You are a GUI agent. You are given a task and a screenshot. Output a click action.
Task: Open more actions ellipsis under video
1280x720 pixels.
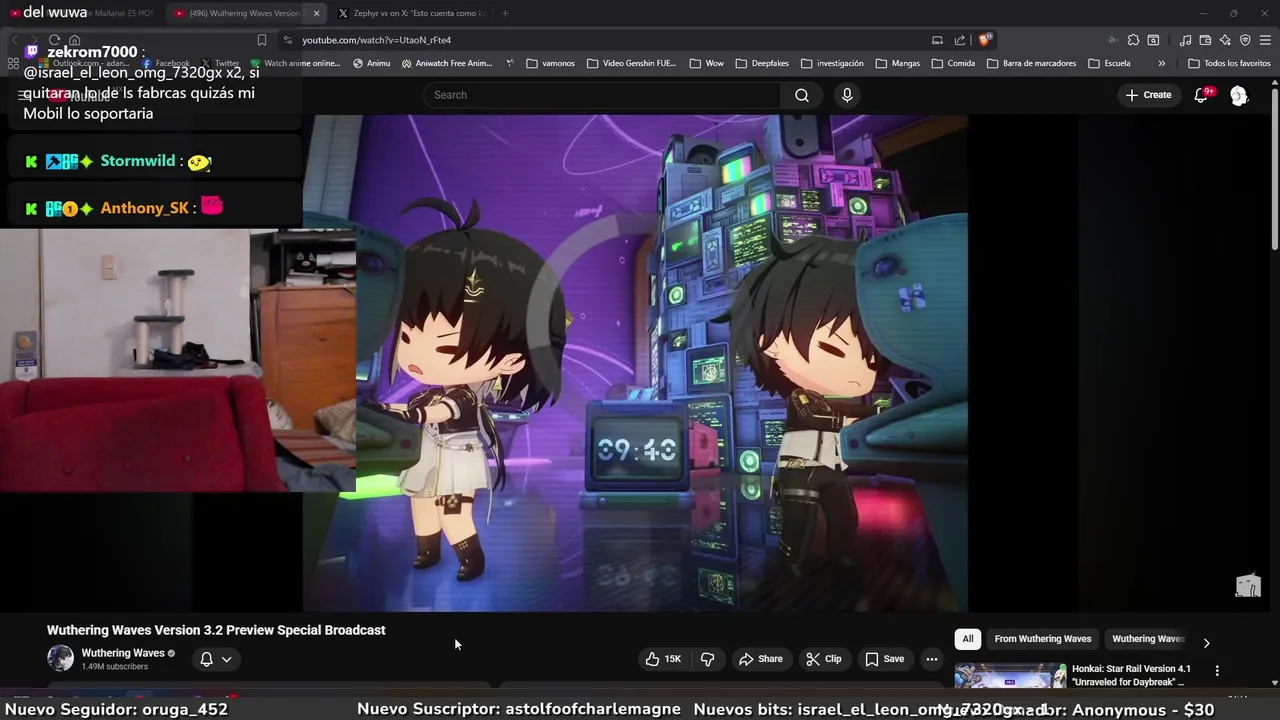(932, 659)
